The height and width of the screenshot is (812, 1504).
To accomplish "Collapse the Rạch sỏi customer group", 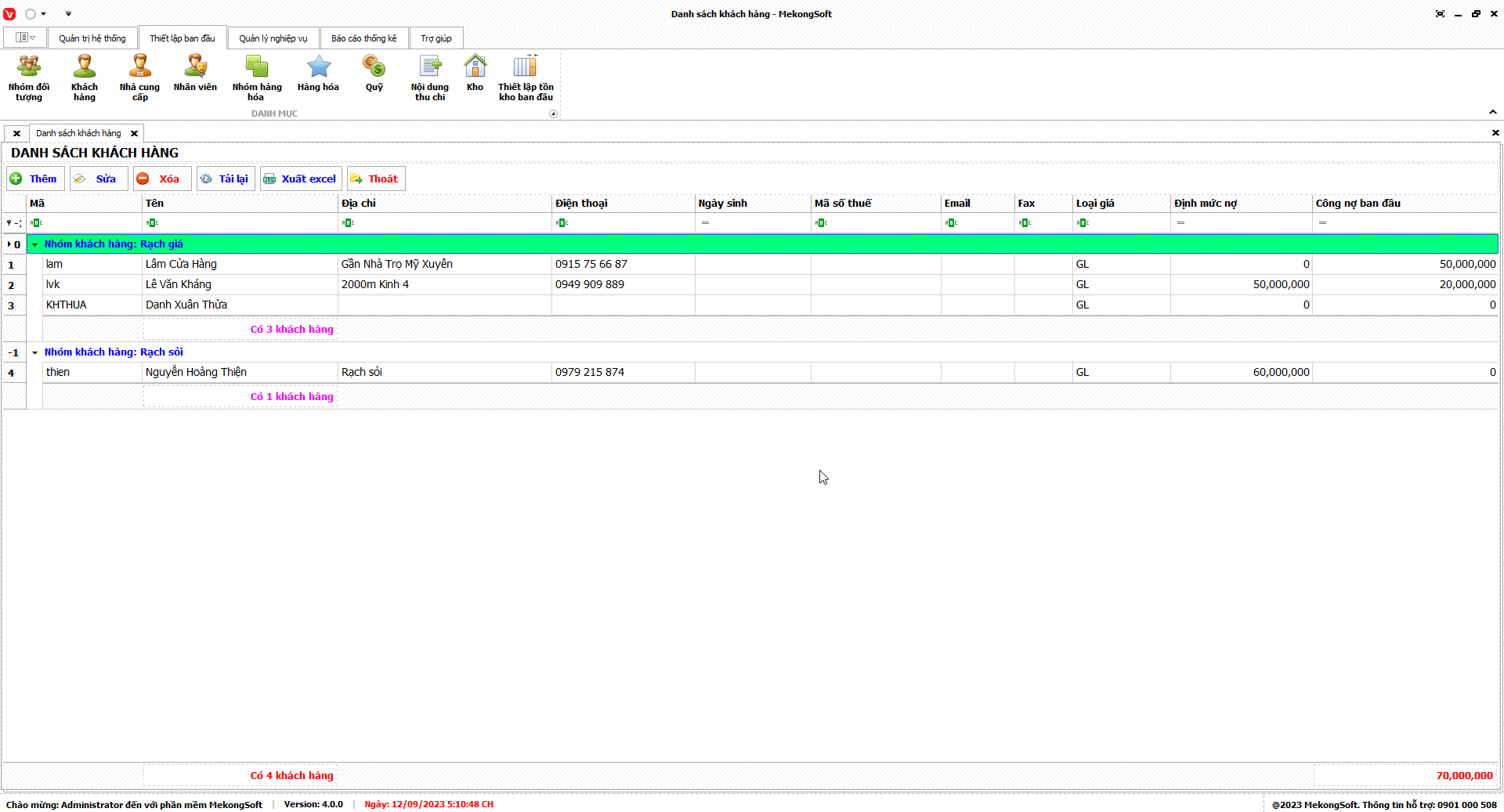I will (x=34, y=352).
